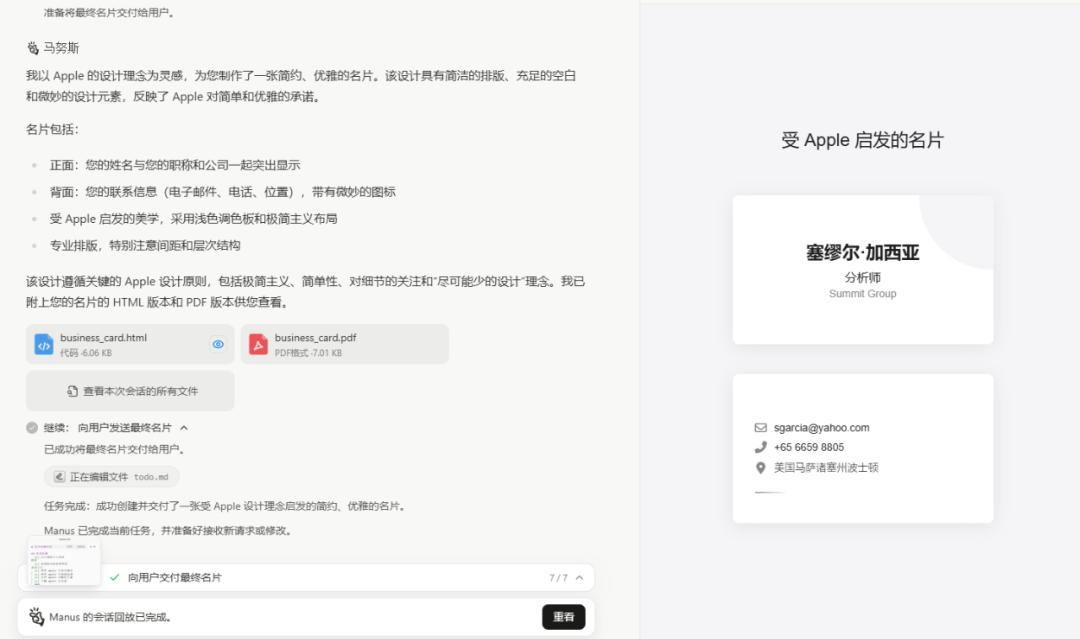Open the 正在编辑文件 todo.md chip
The width and height of the screenshot is (1080, 639).
click(x=111, y=477)
